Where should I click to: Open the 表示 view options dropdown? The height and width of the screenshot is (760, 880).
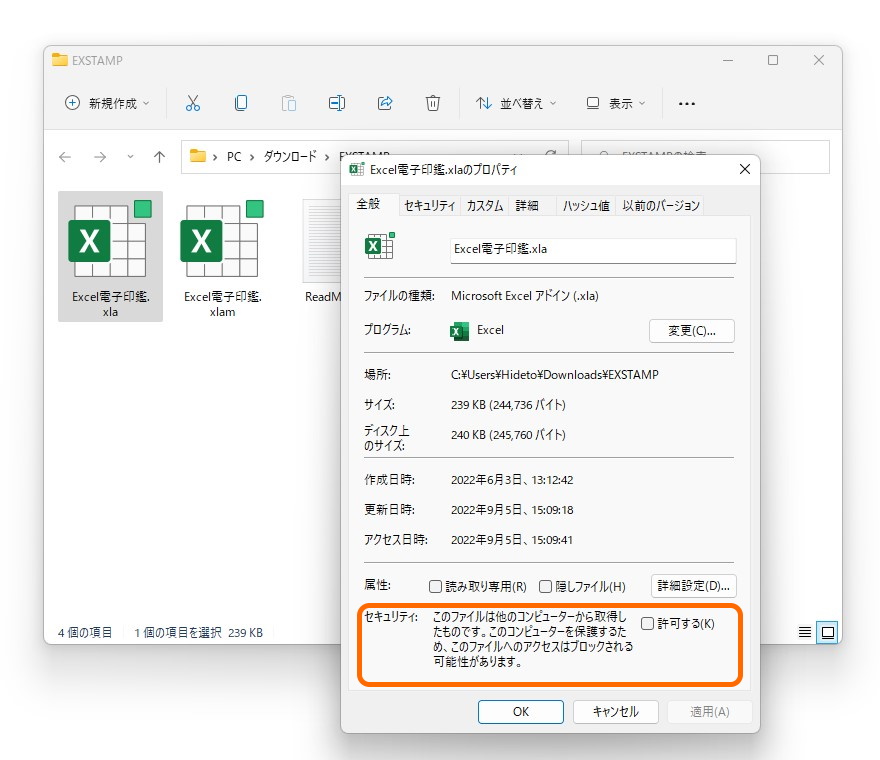tap(614, 103)
